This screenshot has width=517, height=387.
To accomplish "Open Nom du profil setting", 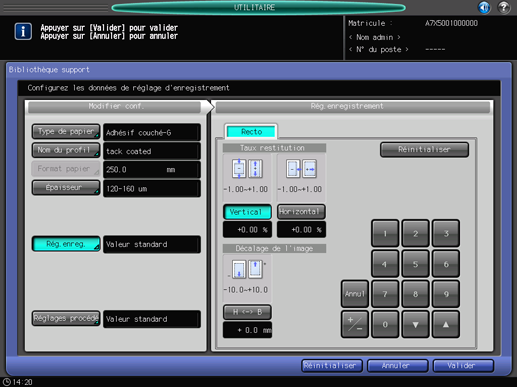I will [x=66, y=150].
